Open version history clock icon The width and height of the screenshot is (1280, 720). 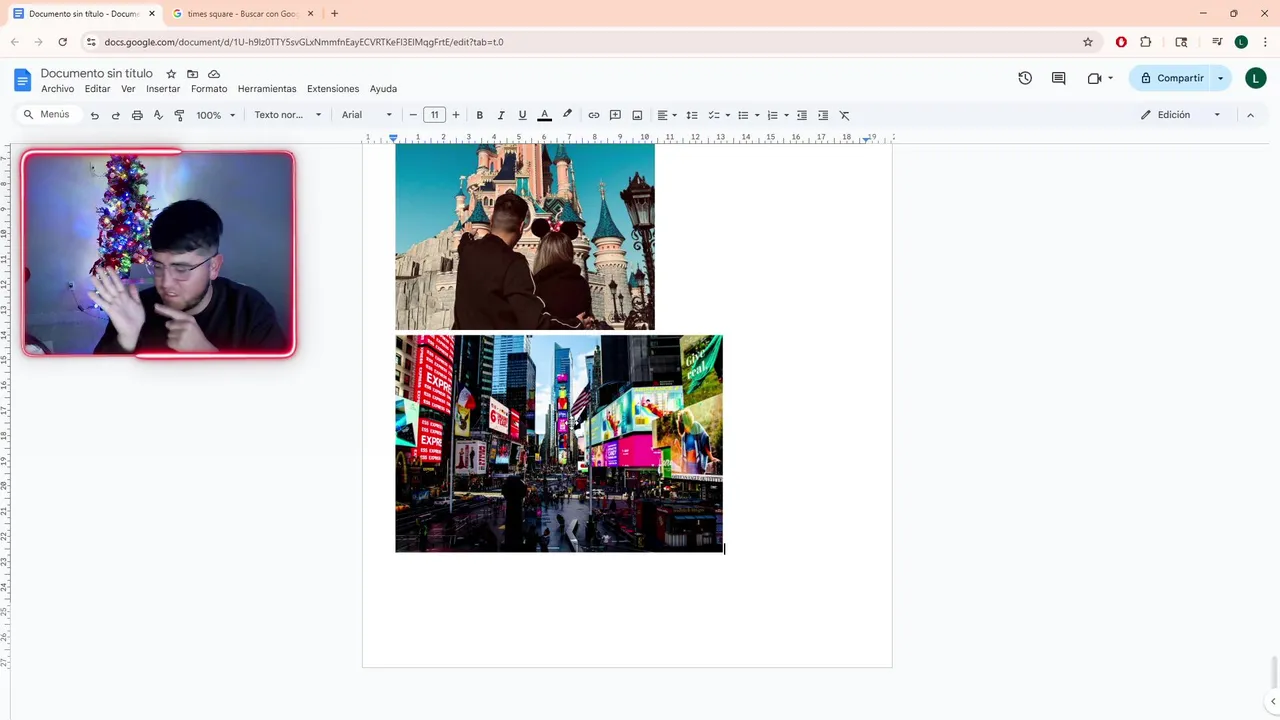1025,78
